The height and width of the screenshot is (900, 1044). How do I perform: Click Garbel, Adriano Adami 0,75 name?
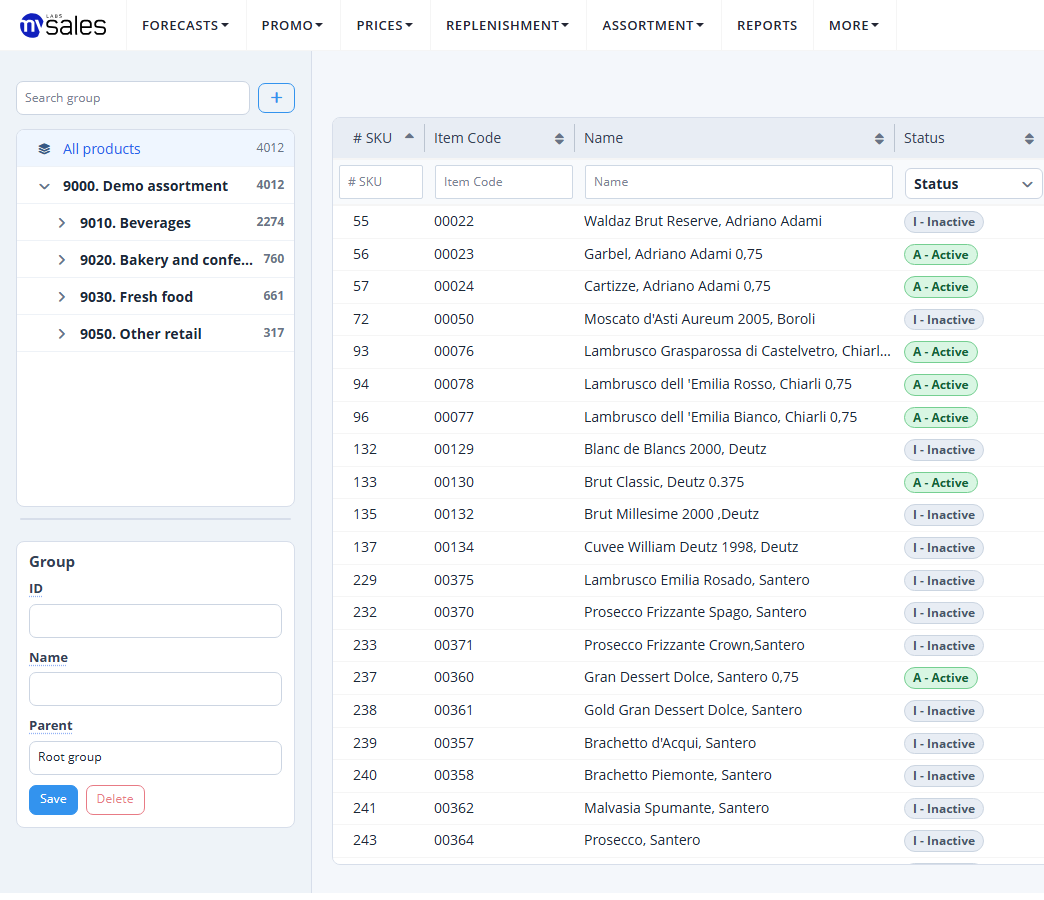(x=673, y=254)
